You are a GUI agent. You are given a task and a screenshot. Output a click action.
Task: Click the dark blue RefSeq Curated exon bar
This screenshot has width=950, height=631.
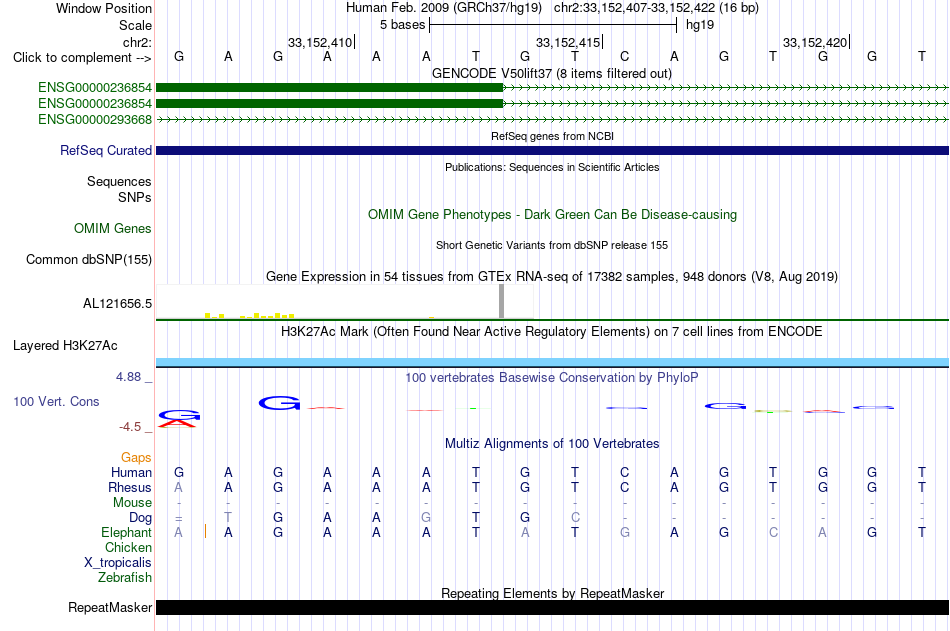pyautogui.click(x=553, y=150)
